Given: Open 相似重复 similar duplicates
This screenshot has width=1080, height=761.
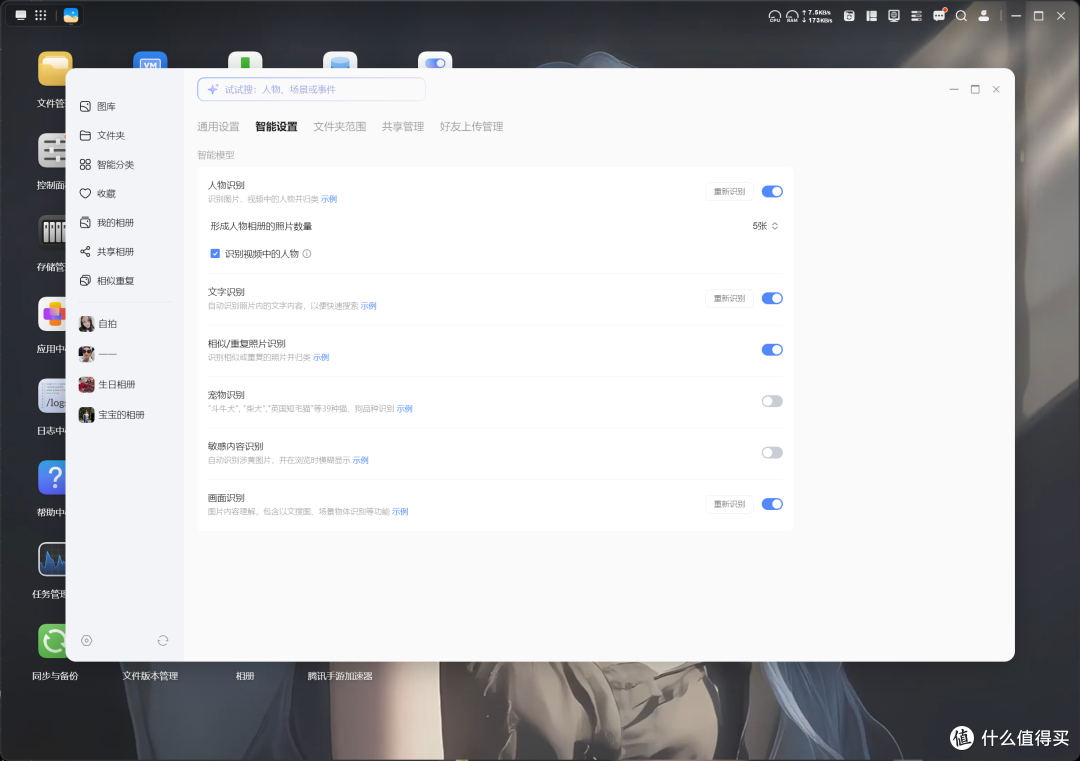Looking at the screenshot, I should click(x=107, y=280).
